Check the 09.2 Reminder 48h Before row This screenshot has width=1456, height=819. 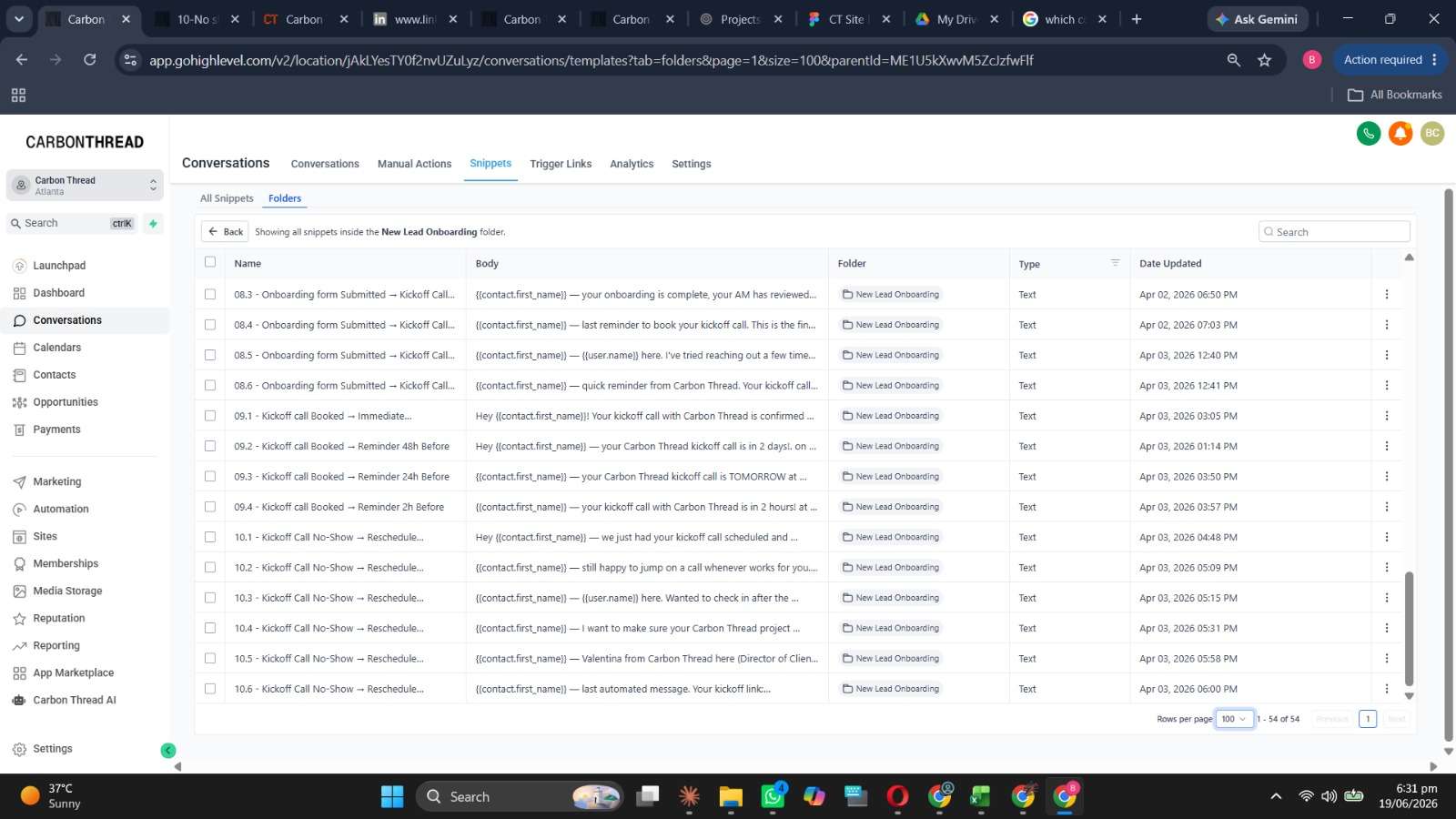210,446
